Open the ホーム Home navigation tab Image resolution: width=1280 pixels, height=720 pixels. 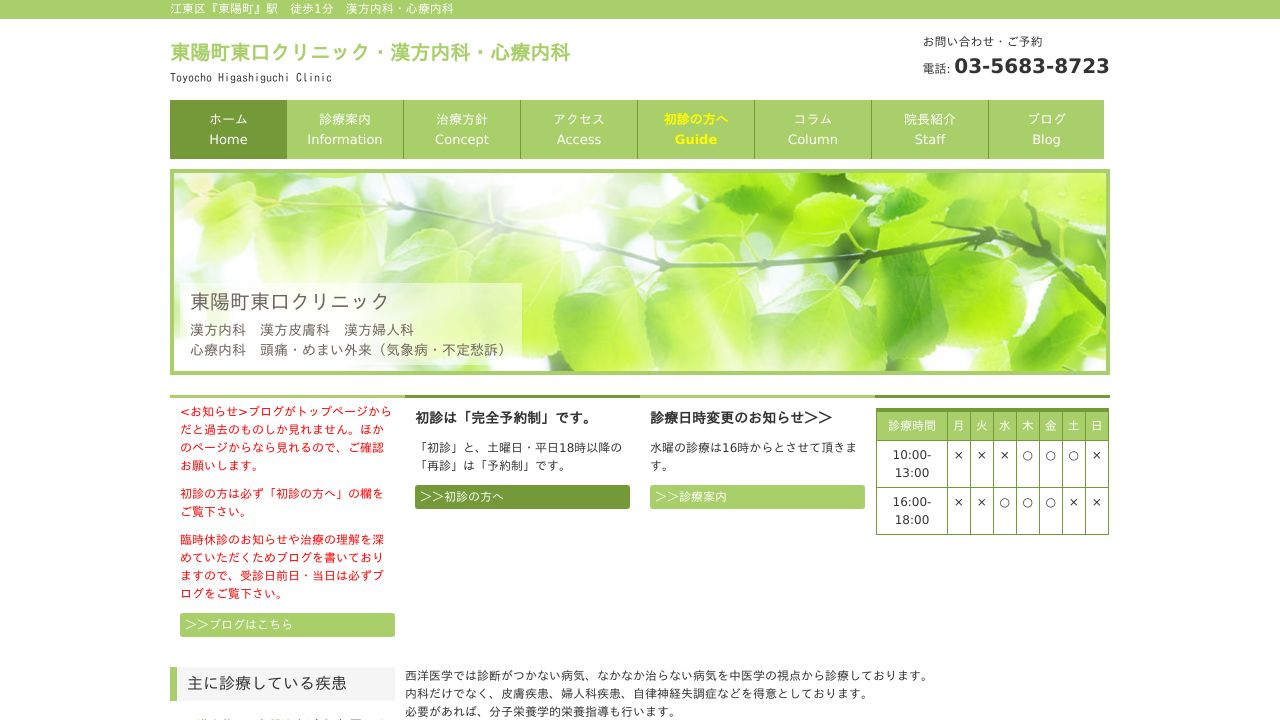coord(228,129)
